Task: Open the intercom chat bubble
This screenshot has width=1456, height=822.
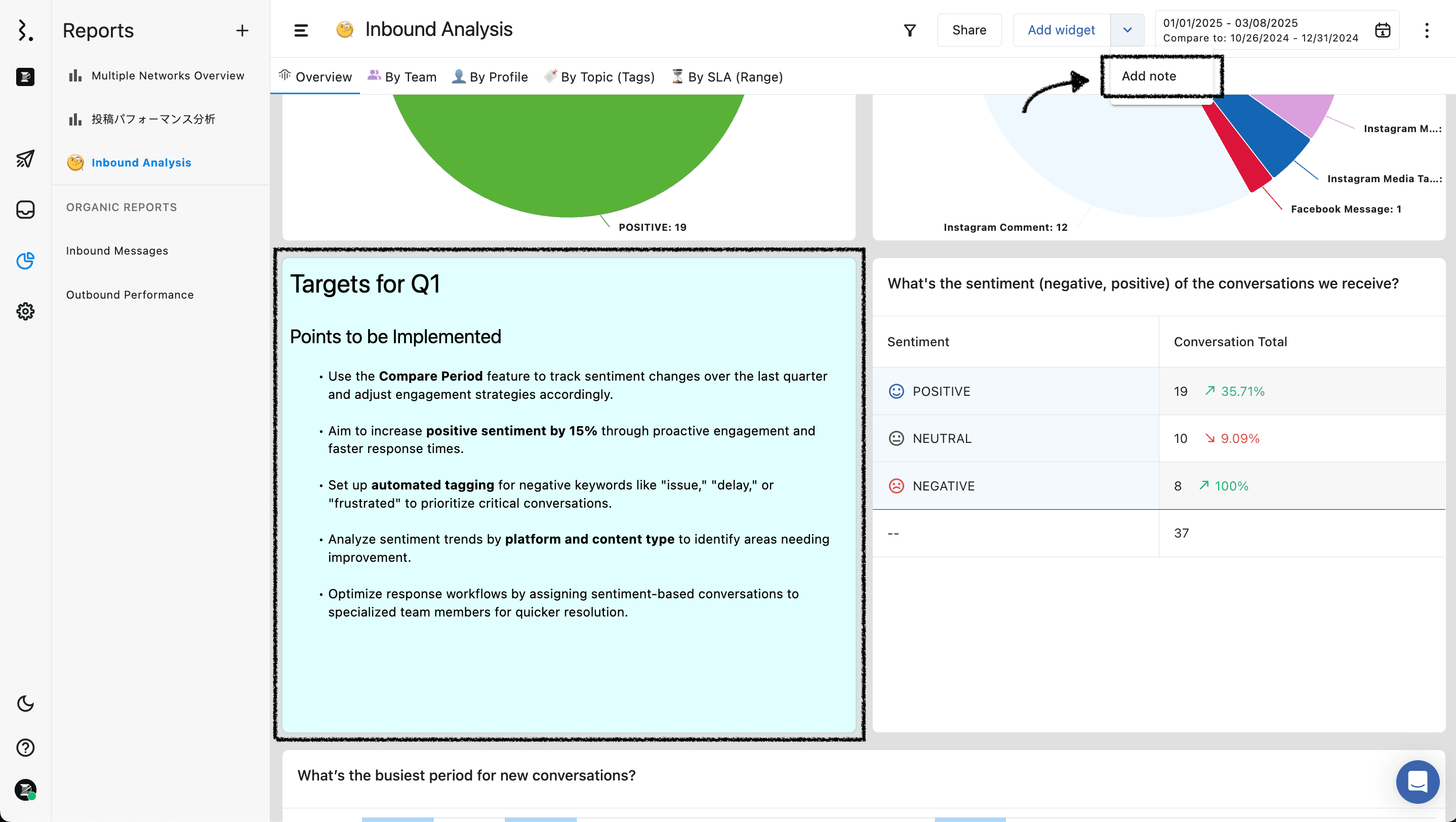Action: point(1418,782)
